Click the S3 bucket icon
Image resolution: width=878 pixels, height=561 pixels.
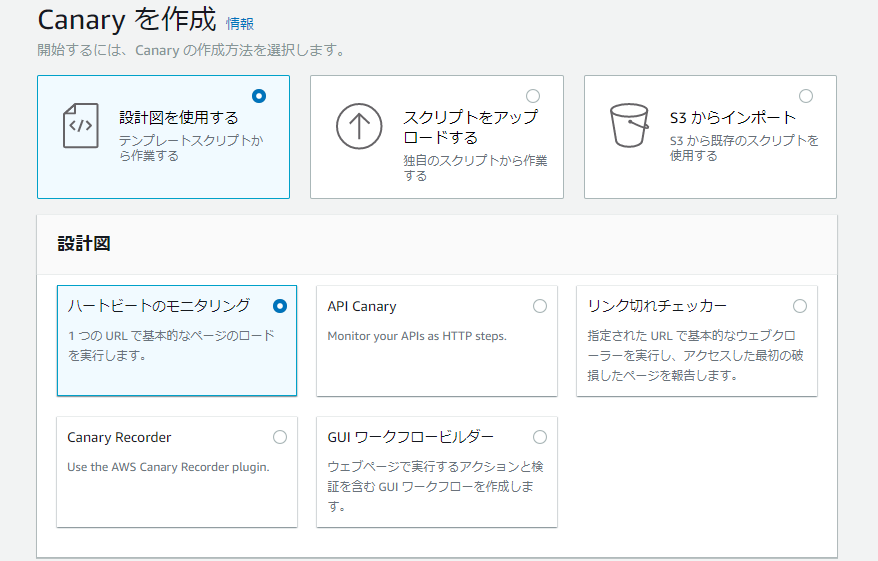(630, 126)
